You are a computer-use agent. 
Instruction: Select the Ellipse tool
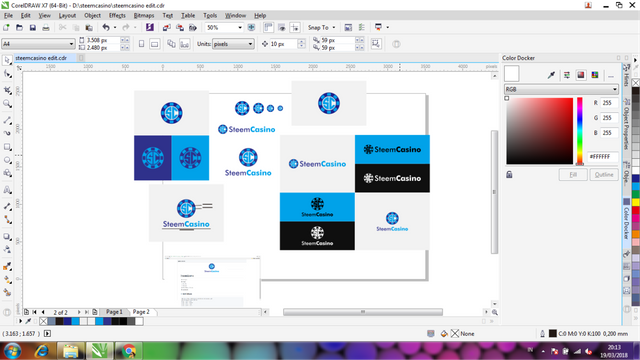(x=7, y=160)
